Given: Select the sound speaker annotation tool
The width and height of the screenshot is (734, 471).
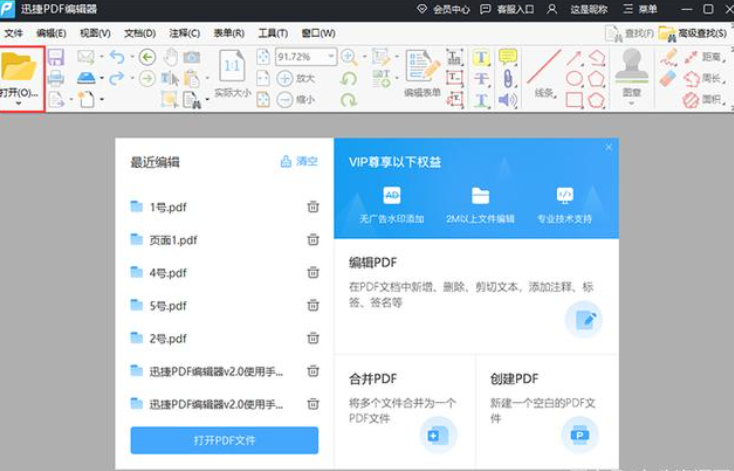Looking at the screenshot, I should click(x=508, y=99).
